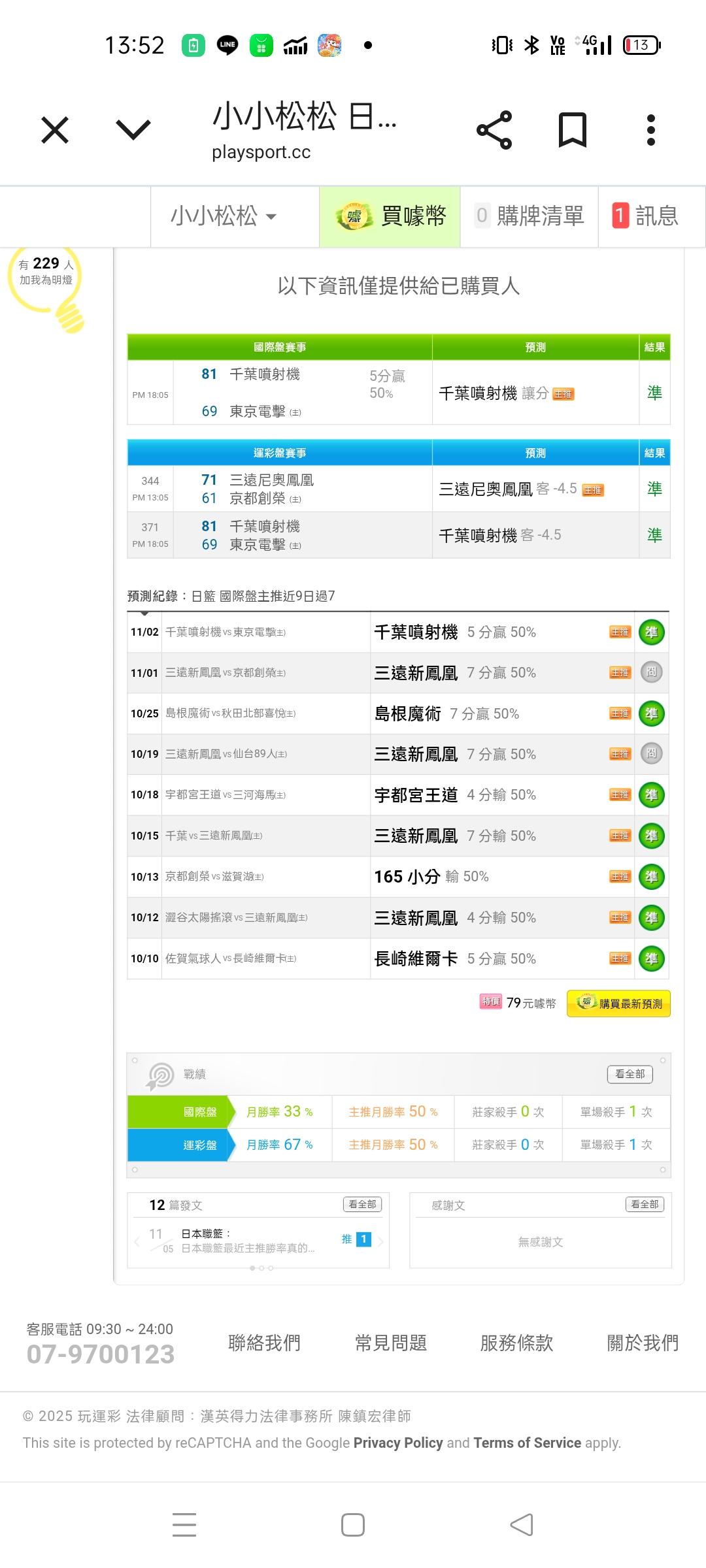Open the three-dot overflow menu

point(650,130)
